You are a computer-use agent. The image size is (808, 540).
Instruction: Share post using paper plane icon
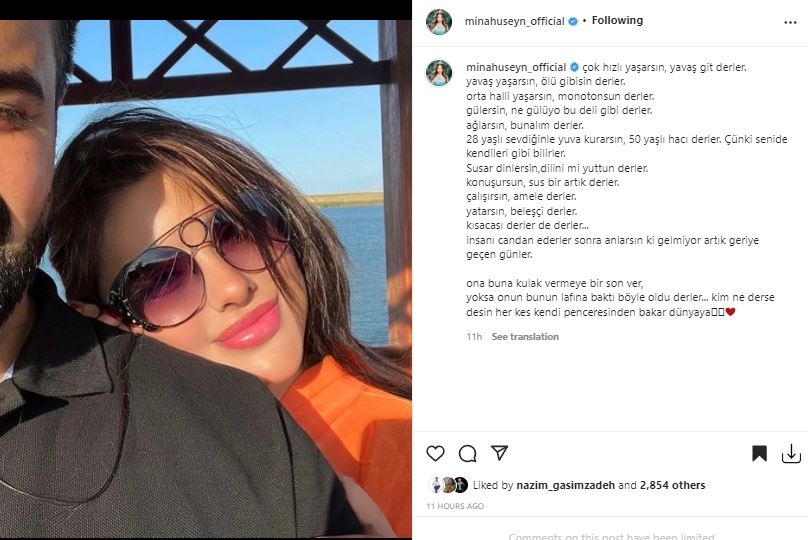499,453
